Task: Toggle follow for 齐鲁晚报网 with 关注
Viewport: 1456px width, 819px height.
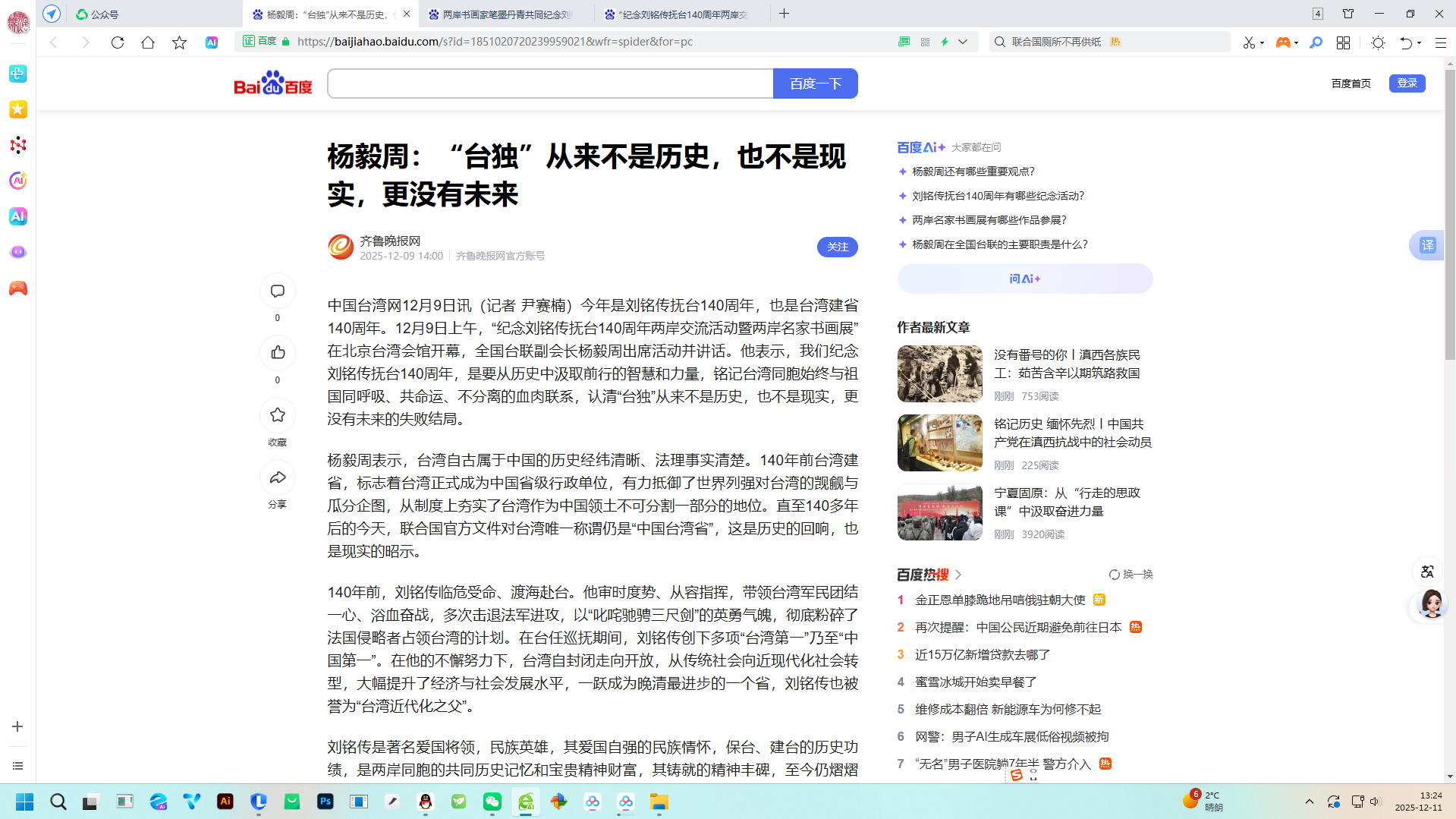Action: pos(837,247)
